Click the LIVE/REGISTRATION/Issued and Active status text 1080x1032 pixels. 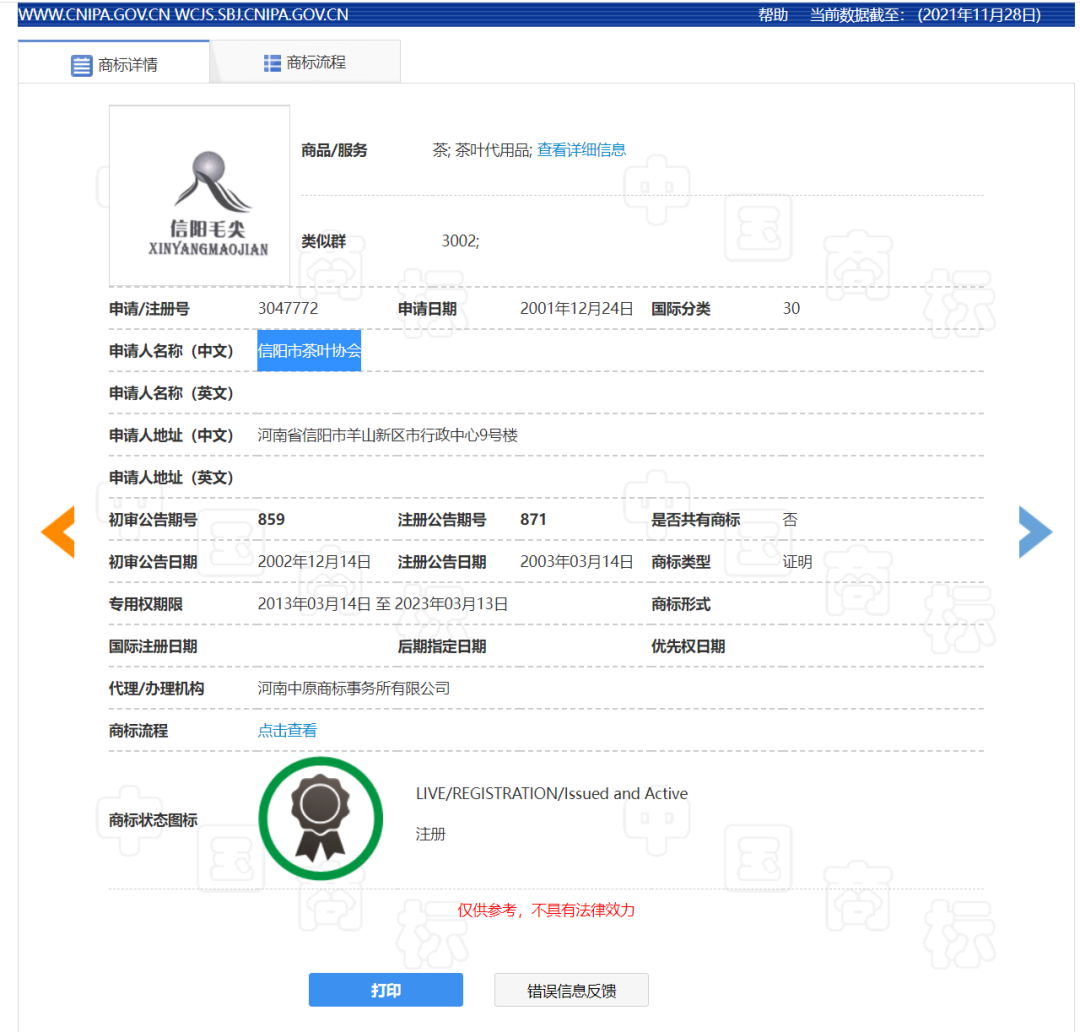552,794
